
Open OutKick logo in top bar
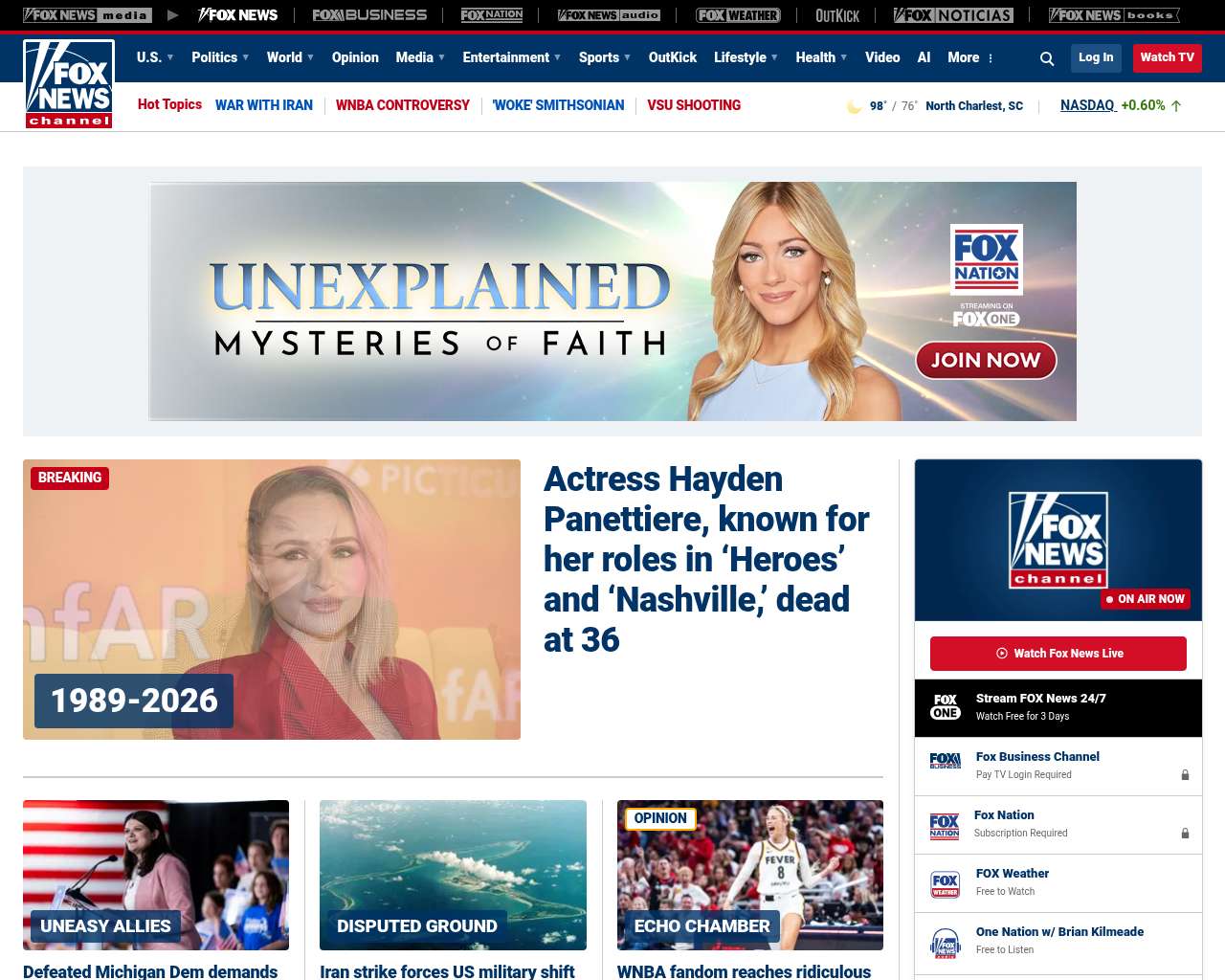[837, 15]
